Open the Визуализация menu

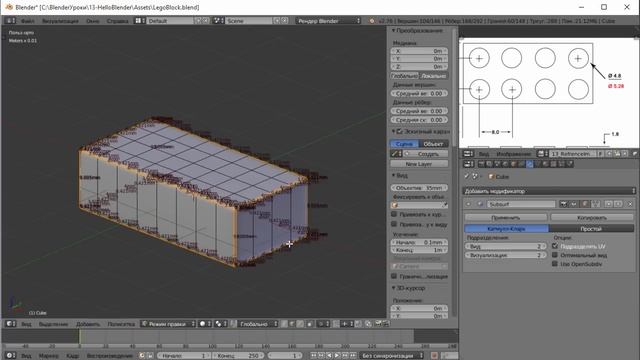[60, 21]
